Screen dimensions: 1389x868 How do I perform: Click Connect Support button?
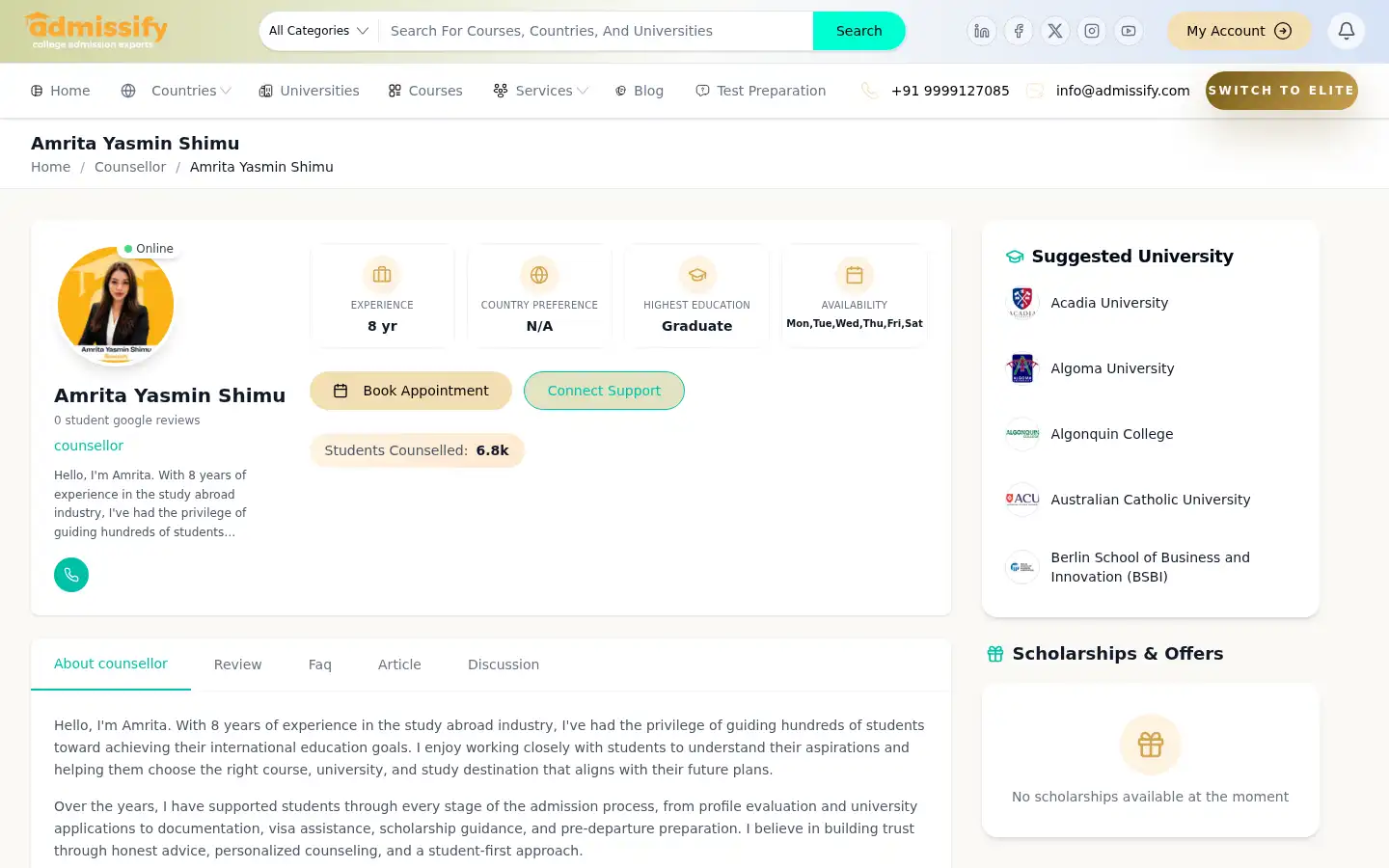tap(604, 391)
